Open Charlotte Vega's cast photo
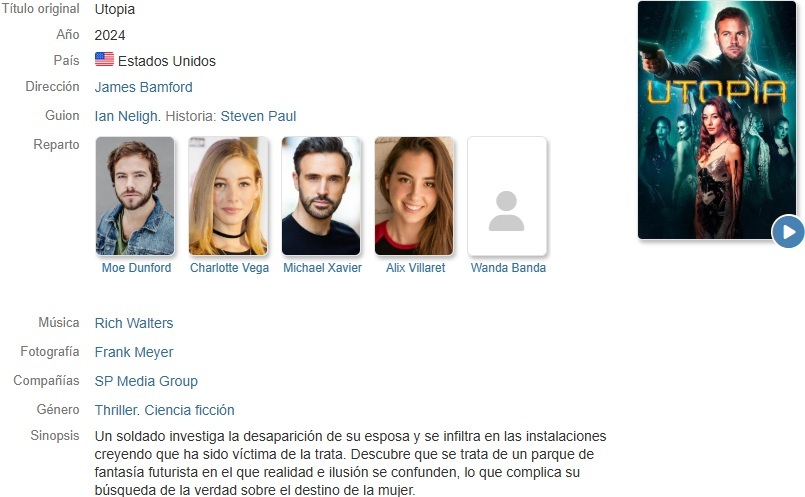The width and height of the screenshot is (805, 497). coord(228,196)
